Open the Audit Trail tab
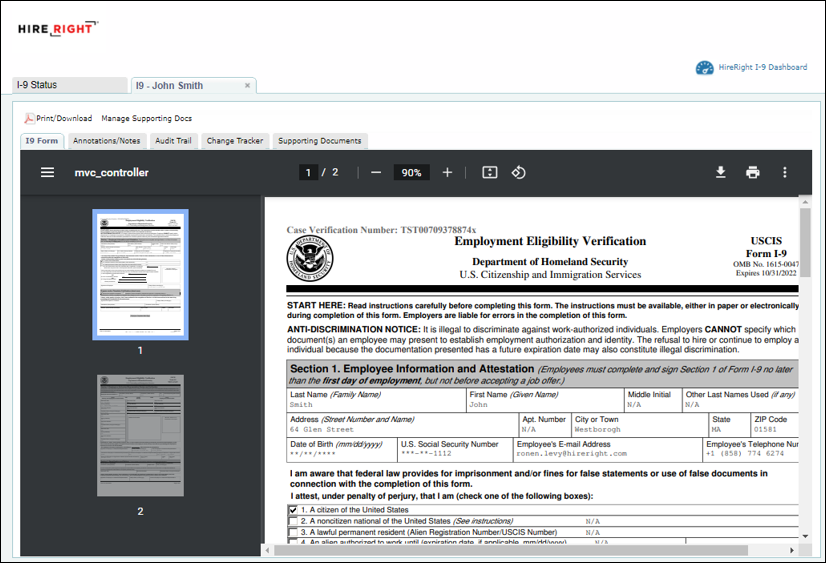 click(x=173, y=141)
